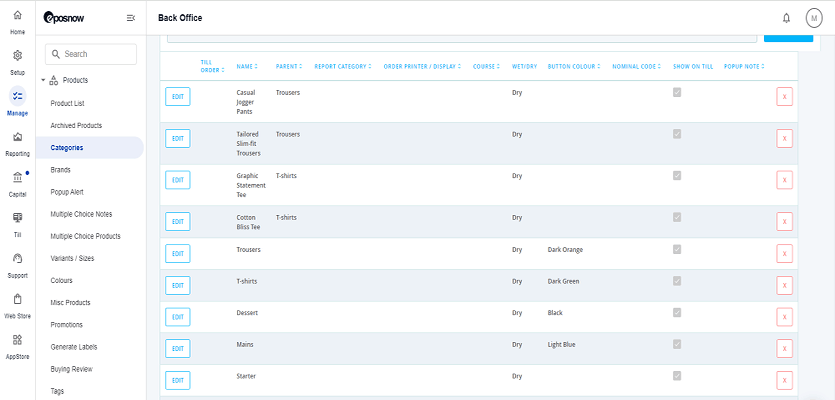Delete Casual Jogger Pants with X button

tap(784, 97)
